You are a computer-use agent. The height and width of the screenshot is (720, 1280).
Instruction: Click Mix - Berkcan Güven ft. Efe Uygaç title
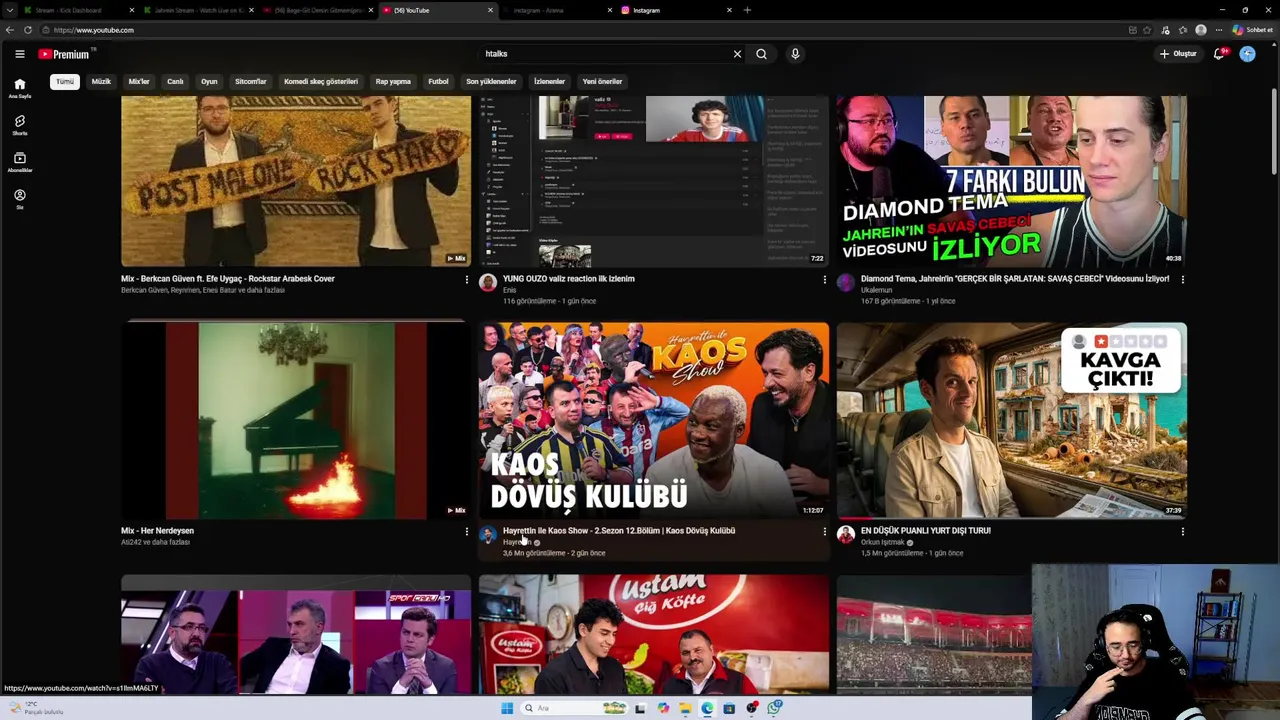click(228, 279)
